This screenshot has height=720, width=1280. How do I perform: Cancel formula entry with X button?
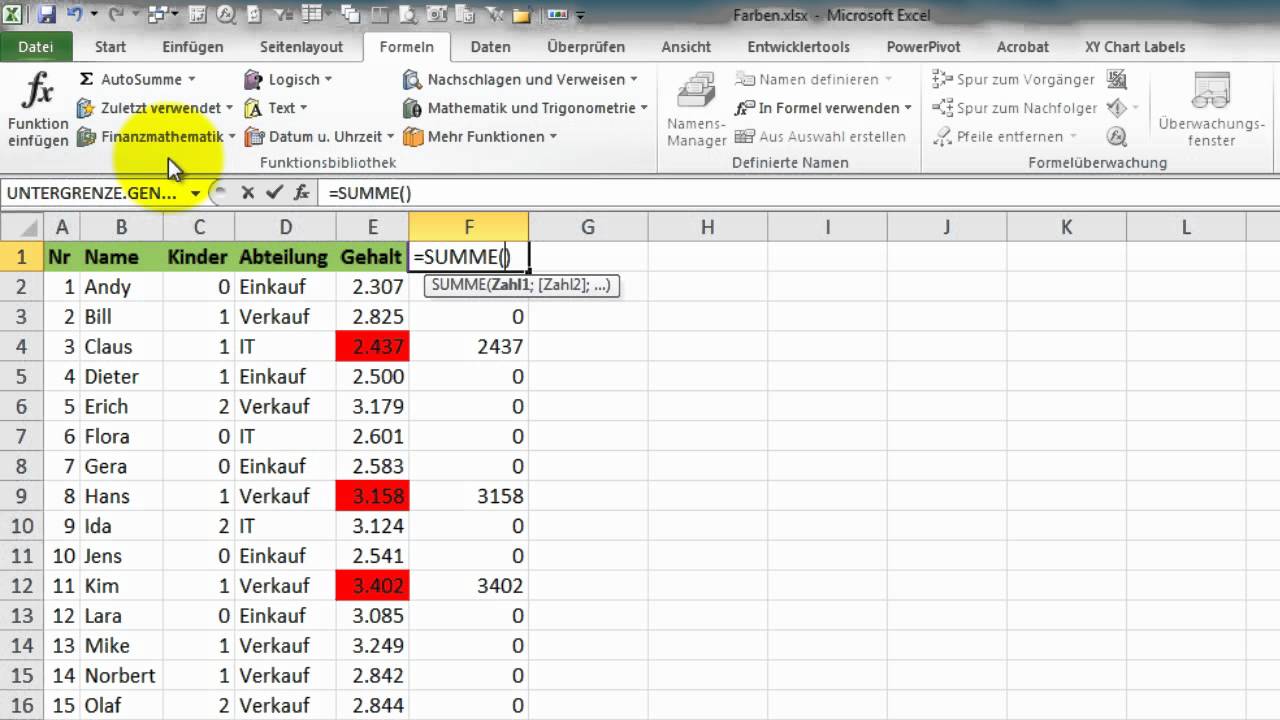(248, 193)
